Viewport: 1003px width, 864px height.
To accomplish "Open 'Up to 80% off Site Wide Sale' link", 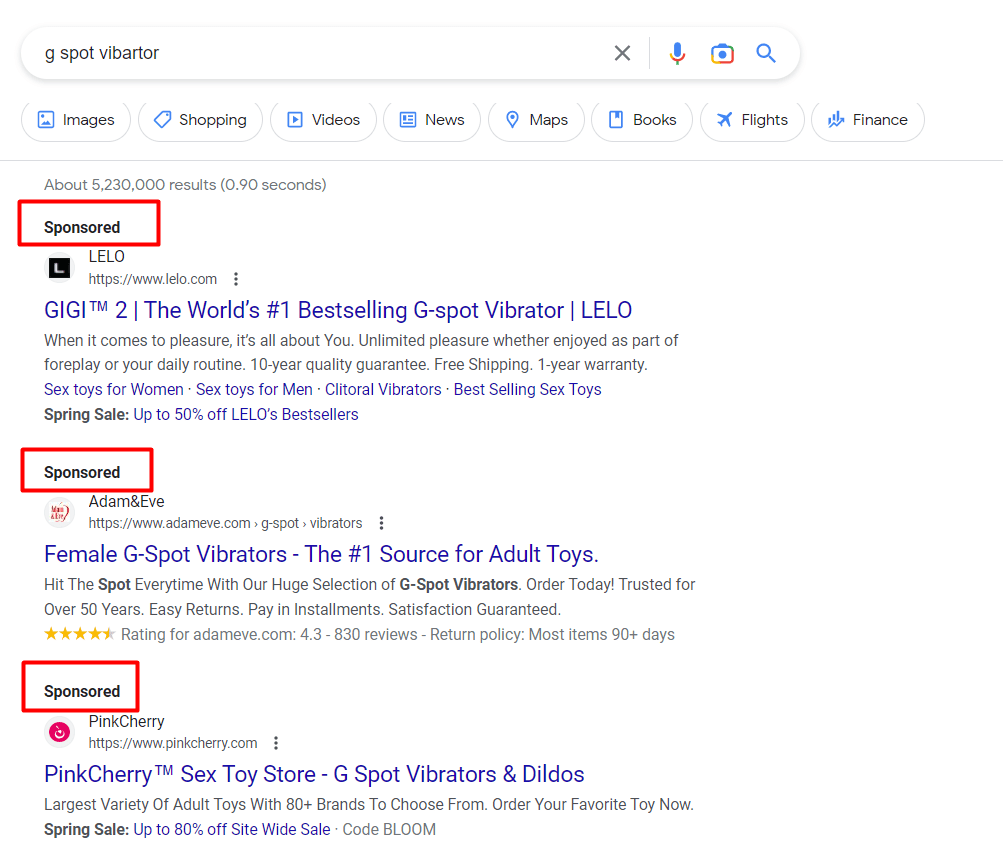I will point(232,829).
